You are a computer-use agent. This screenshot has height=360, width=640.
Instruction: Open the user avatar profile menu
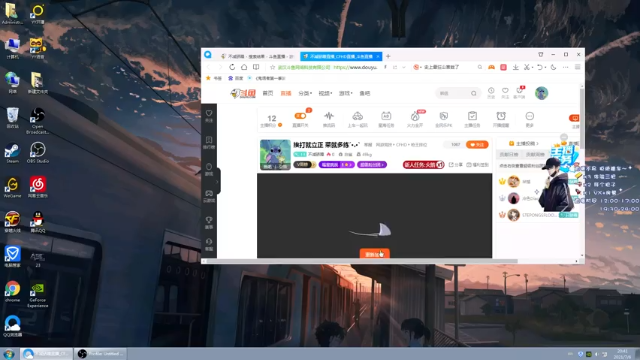point(542,93)
